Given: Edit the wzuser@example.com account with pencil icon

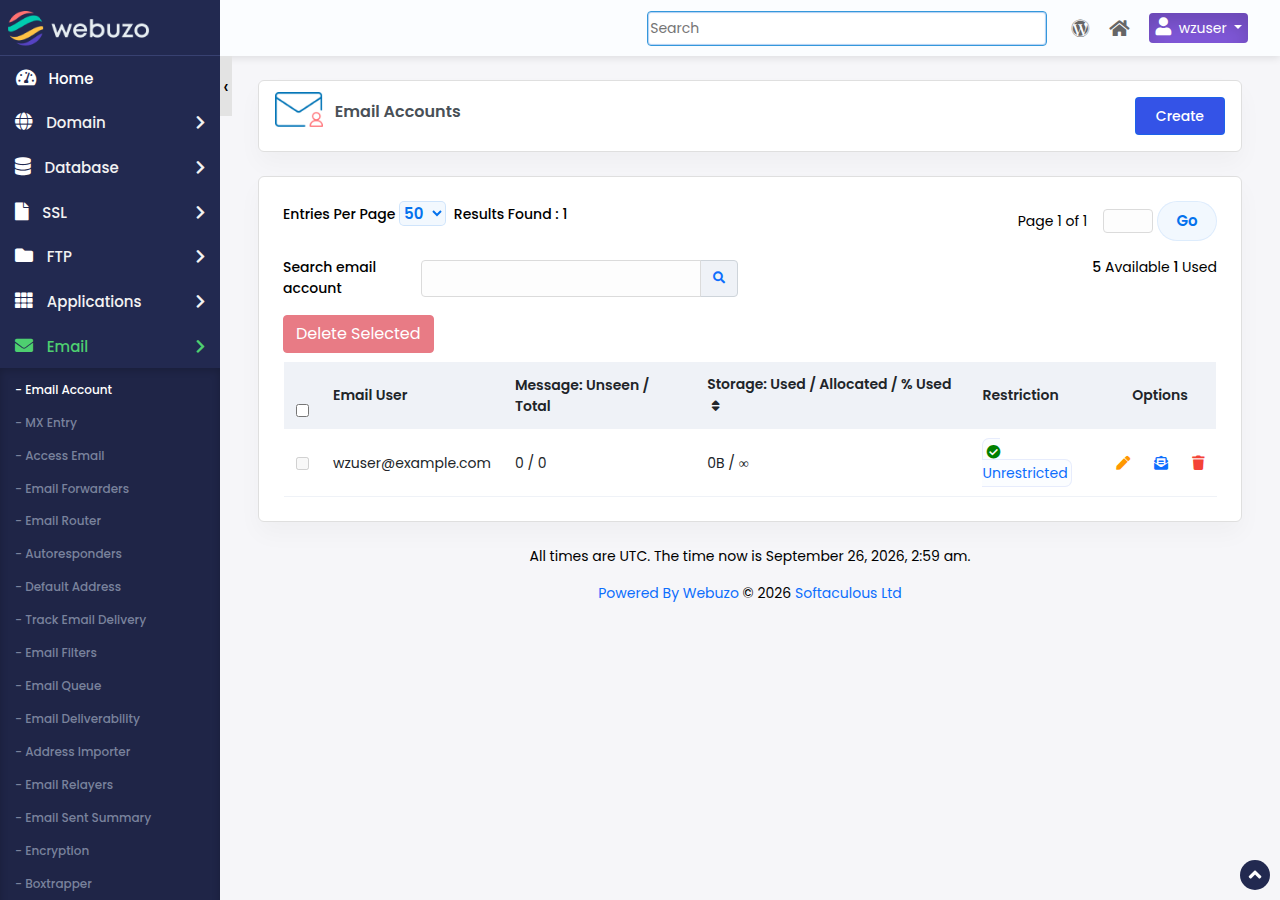Looking at the screenshot, I should point(1123,463).
